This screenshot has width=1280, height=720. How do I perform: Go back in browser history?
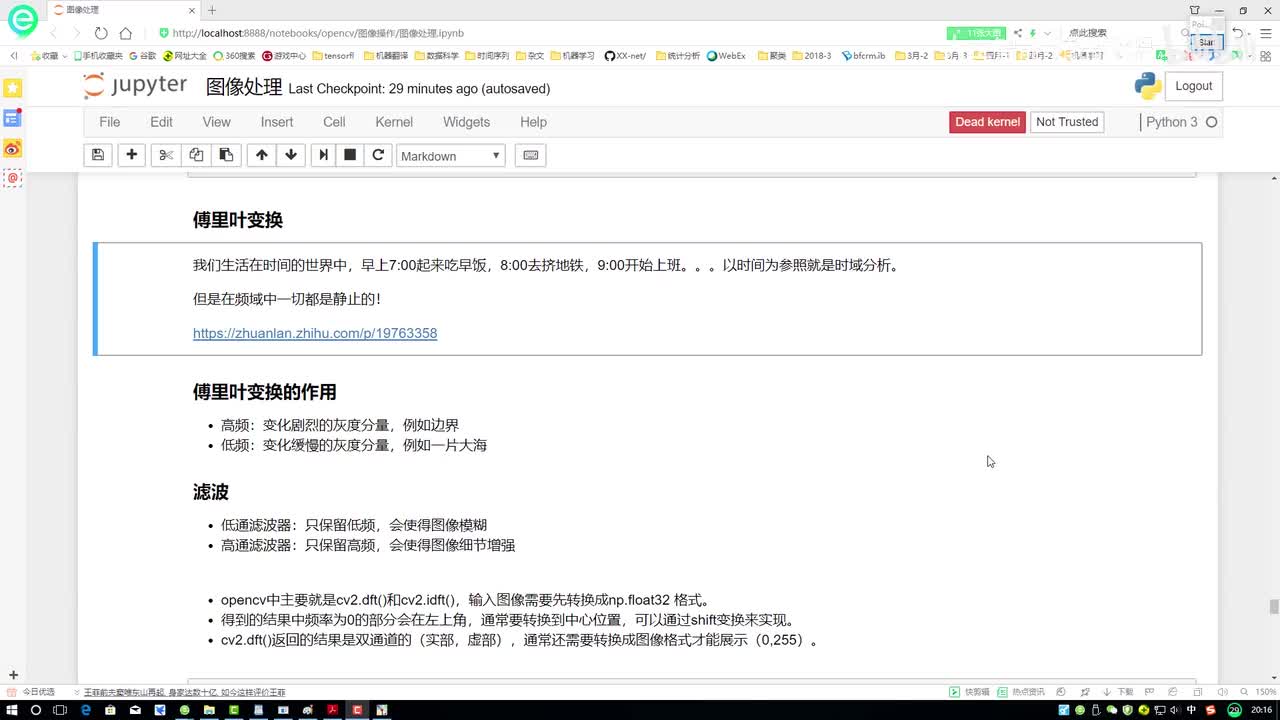[54, 33]
